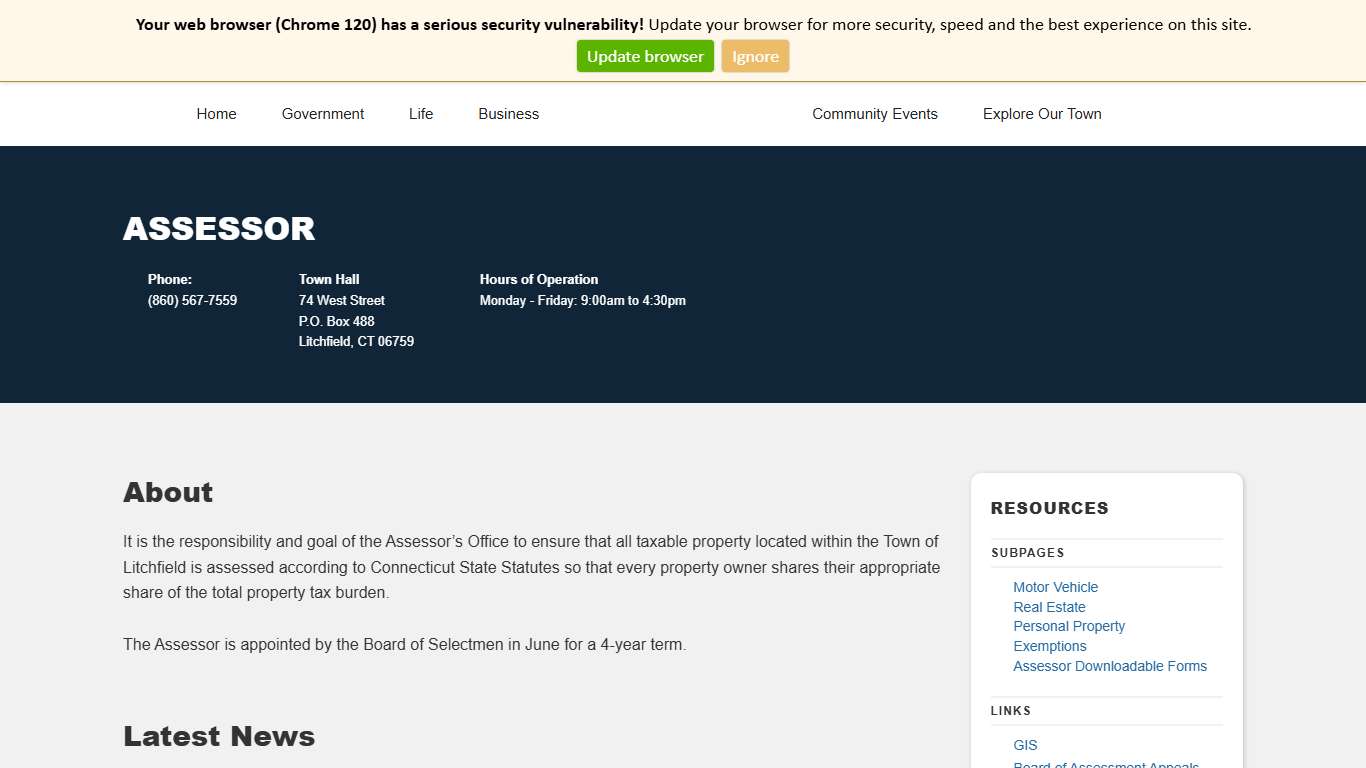Open the GIS link under Links

tap(1025, 745)
